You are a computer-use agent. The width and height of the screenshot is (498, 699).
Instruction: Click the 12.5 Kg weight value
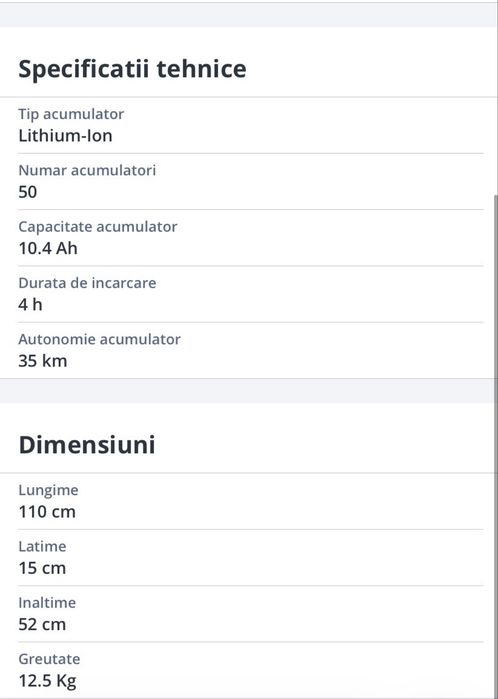click(x=47, y=681)
